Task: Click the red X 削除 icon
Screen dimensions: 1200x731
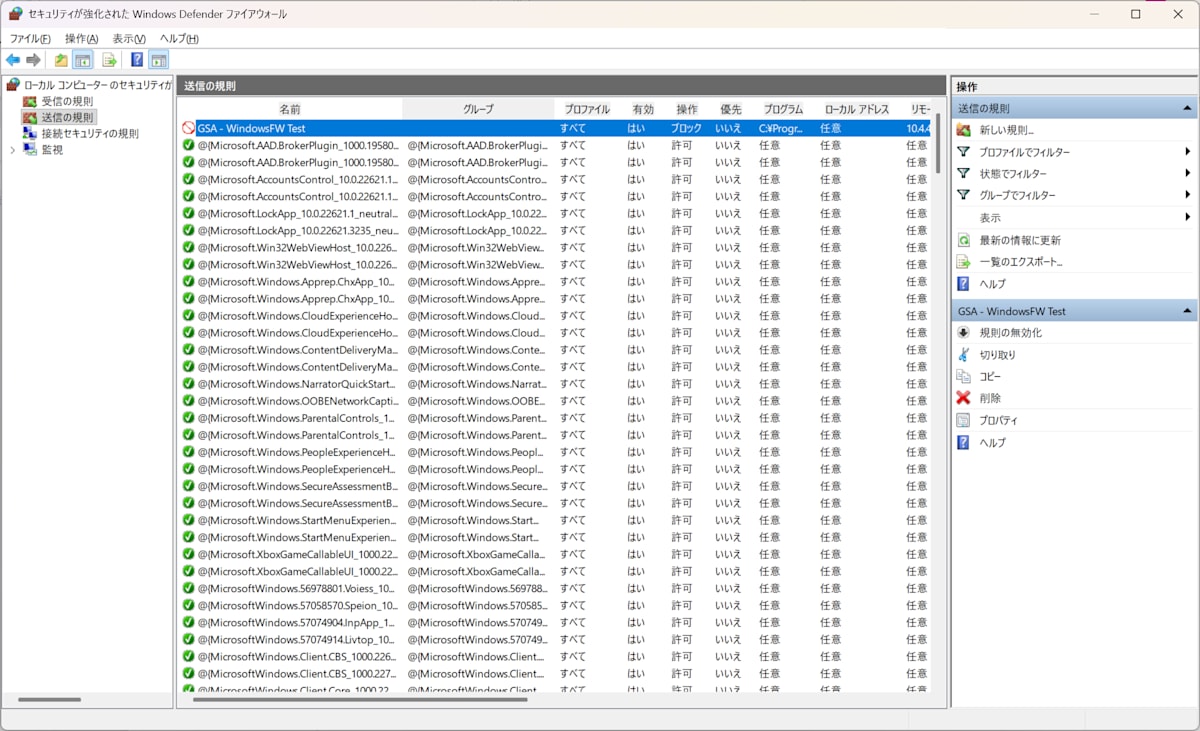Action: [963, 398]
